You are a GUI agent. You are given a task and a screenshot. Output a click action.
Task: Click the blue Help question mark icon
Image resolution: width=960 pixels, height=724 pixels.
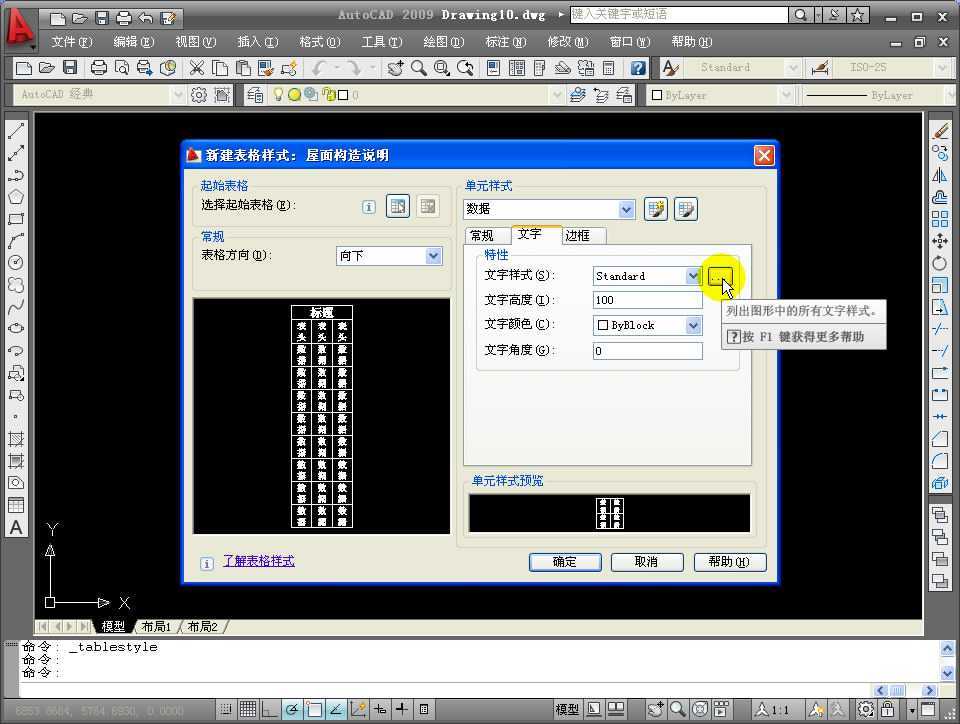pyautogui.click(x=638, y=67)
